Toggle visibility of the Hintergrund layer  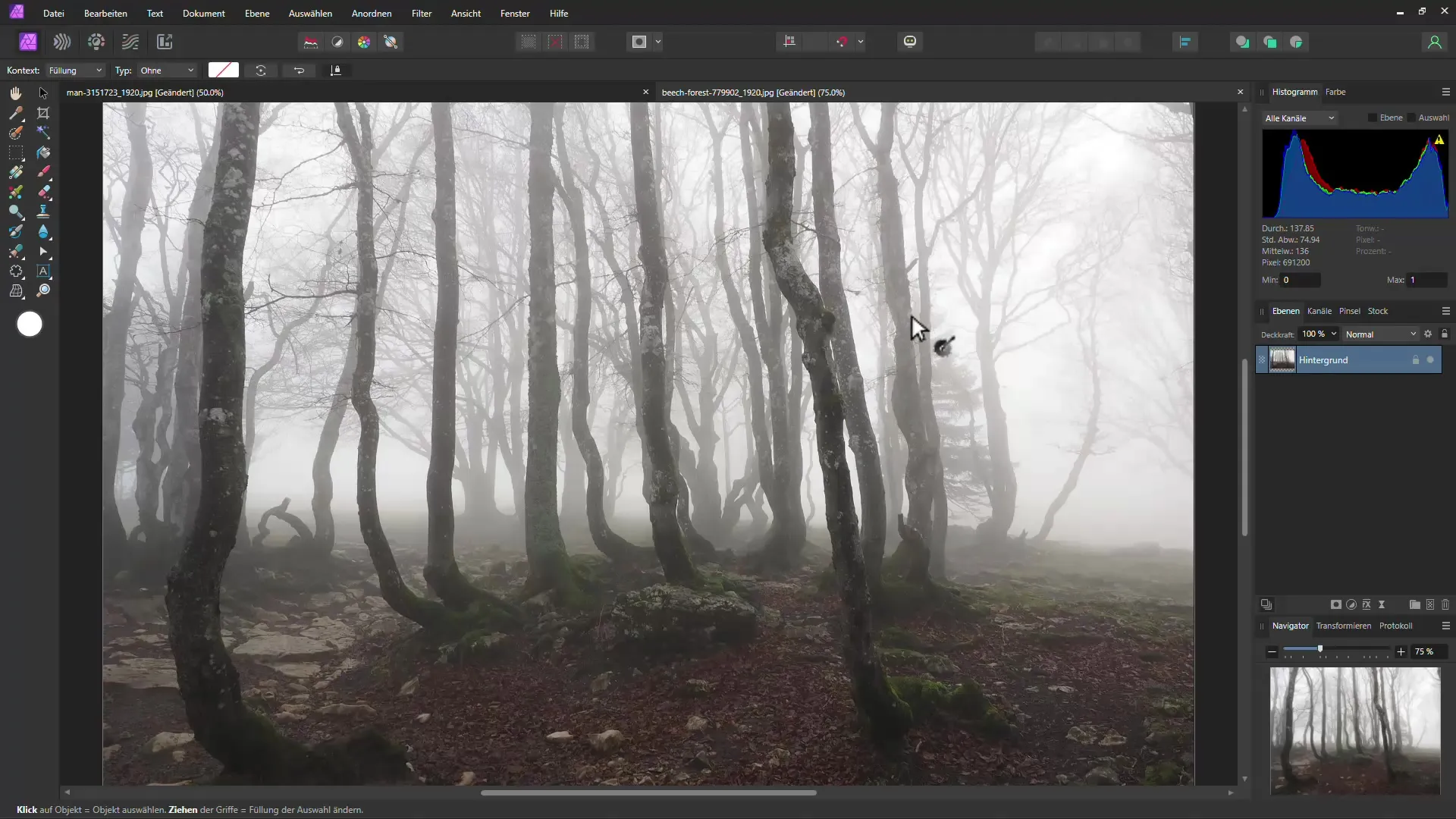click(x=1430, y=359)
